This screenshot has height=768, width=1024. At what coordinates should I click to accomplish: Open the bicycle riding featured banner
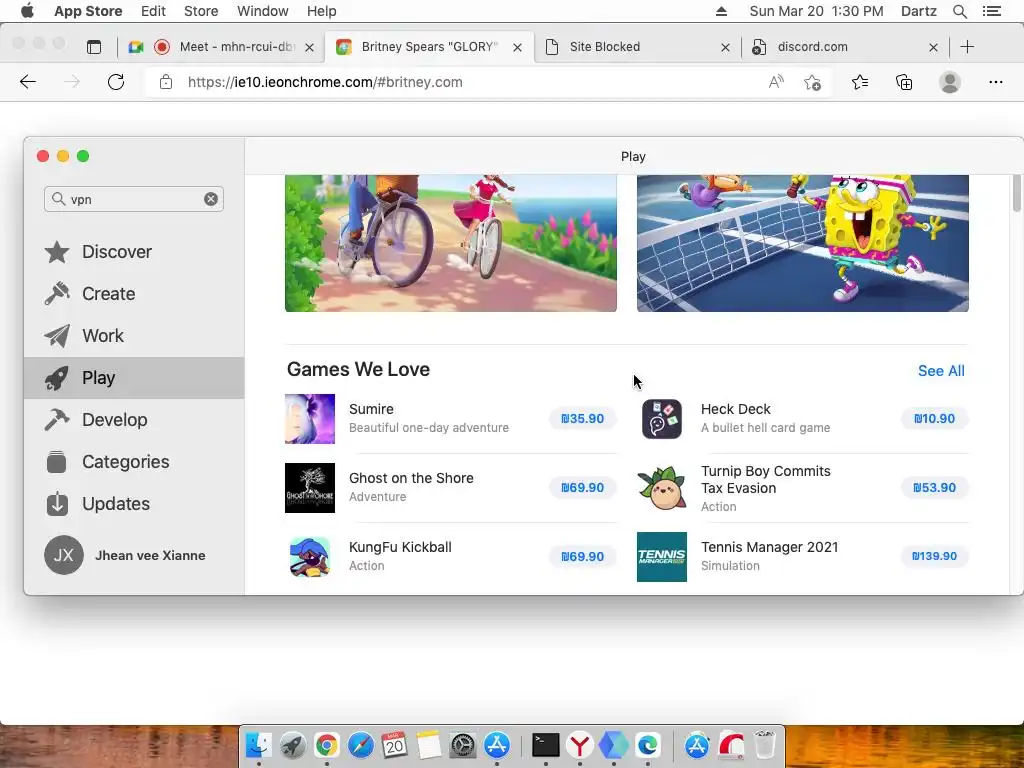click(x=451, y=243)
